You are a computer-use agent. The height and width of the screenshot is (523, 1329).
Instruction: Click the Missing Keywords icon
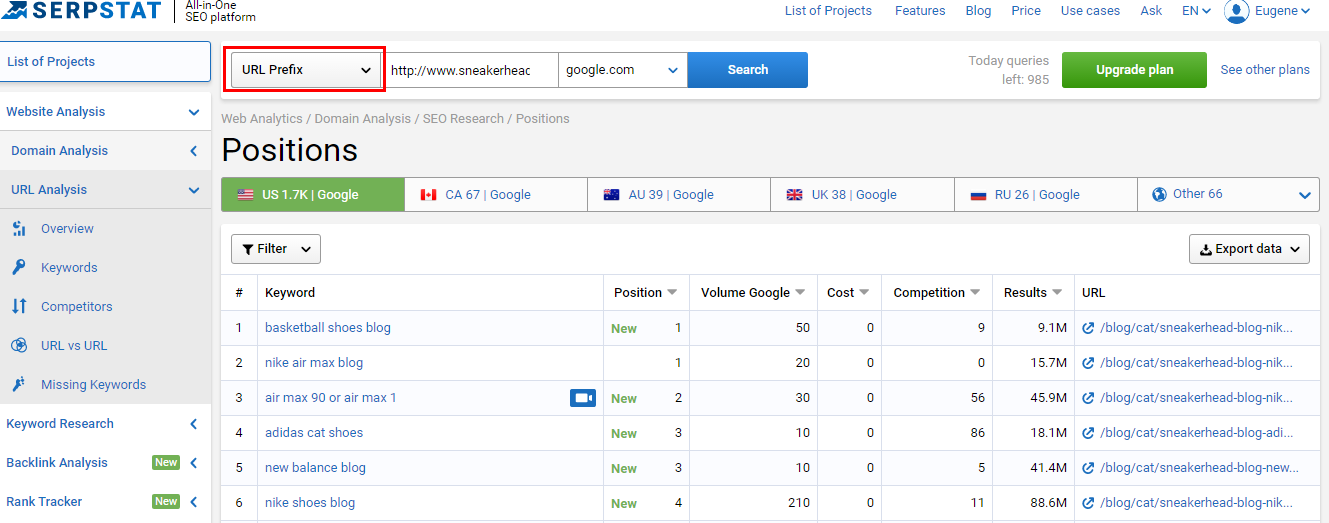click(19, 385)
